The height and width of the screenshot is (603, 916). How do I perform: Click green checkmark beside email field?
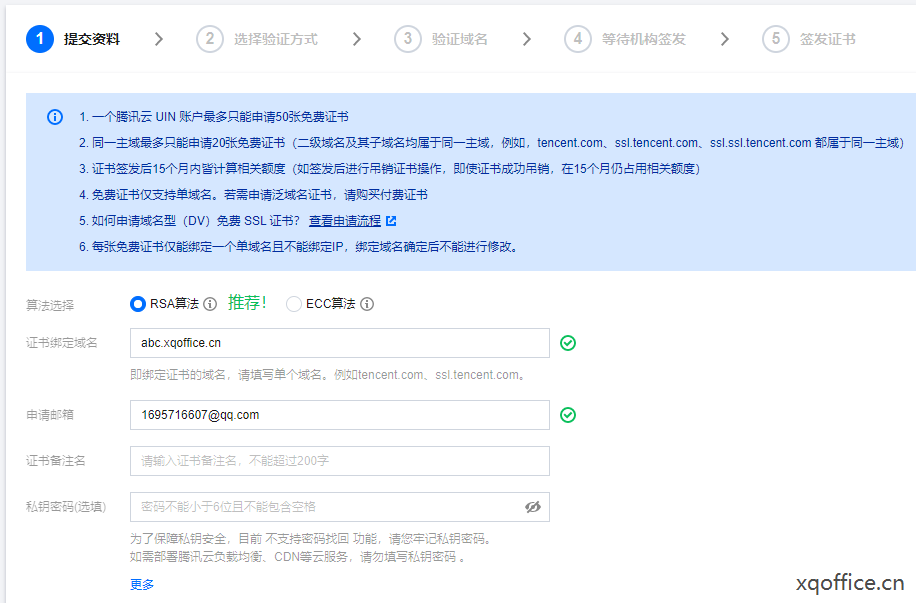click(568, 415)
